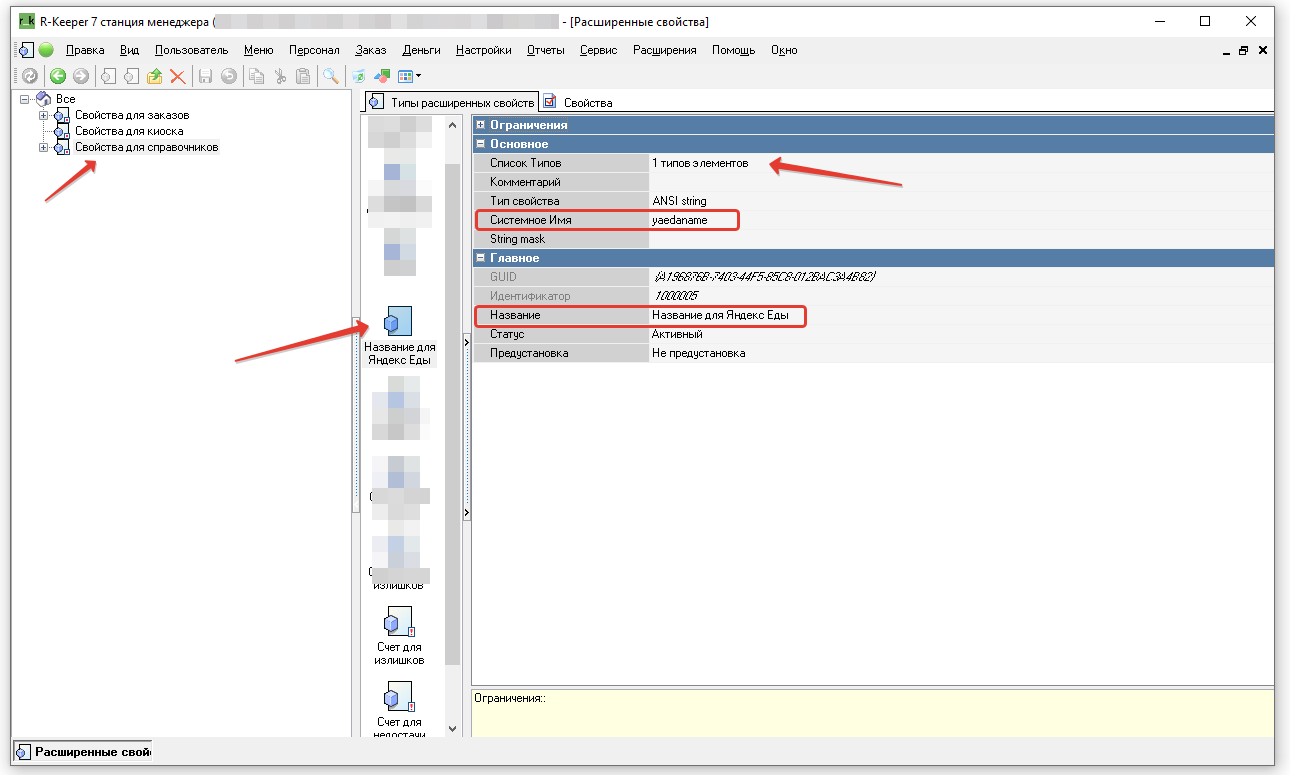Expand the Свойства для заказов tree node
This screenshot has height=775, width=1290.
point(43,116)
